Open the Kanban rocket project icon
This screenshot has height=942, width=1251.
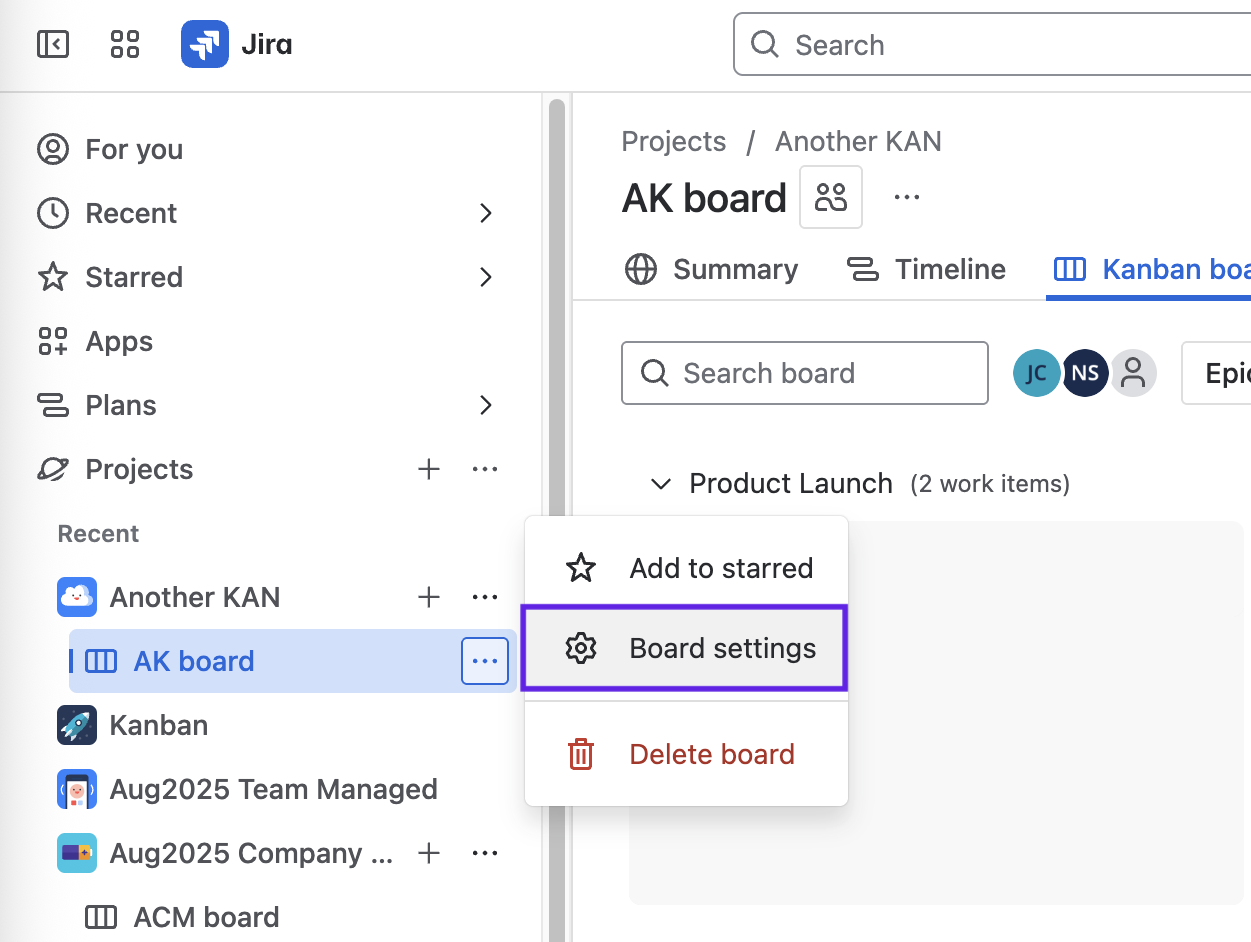(x=77, y=725)
